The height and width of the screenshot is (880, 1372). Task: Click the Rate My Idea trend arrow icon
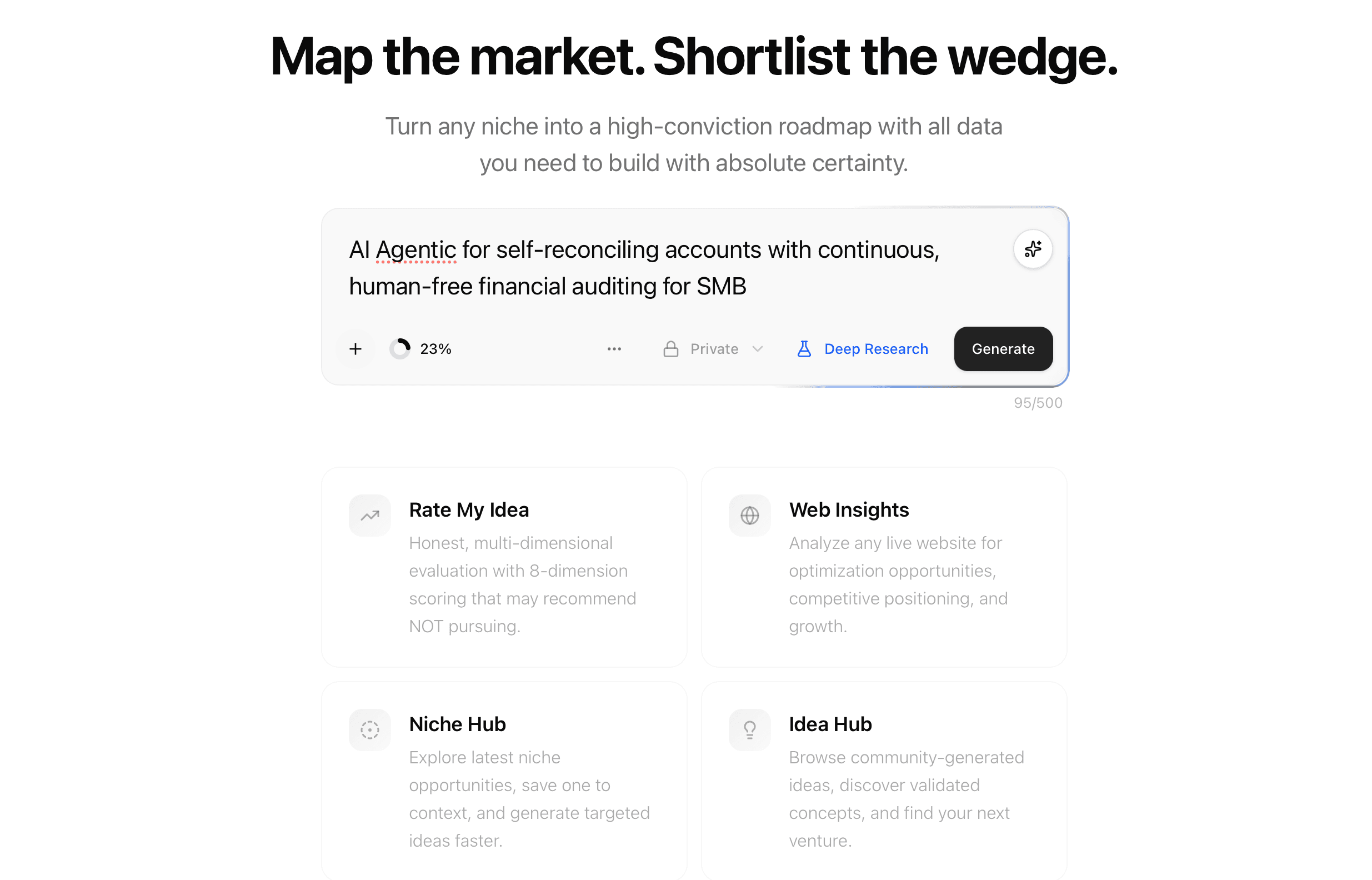click(369, 515)
